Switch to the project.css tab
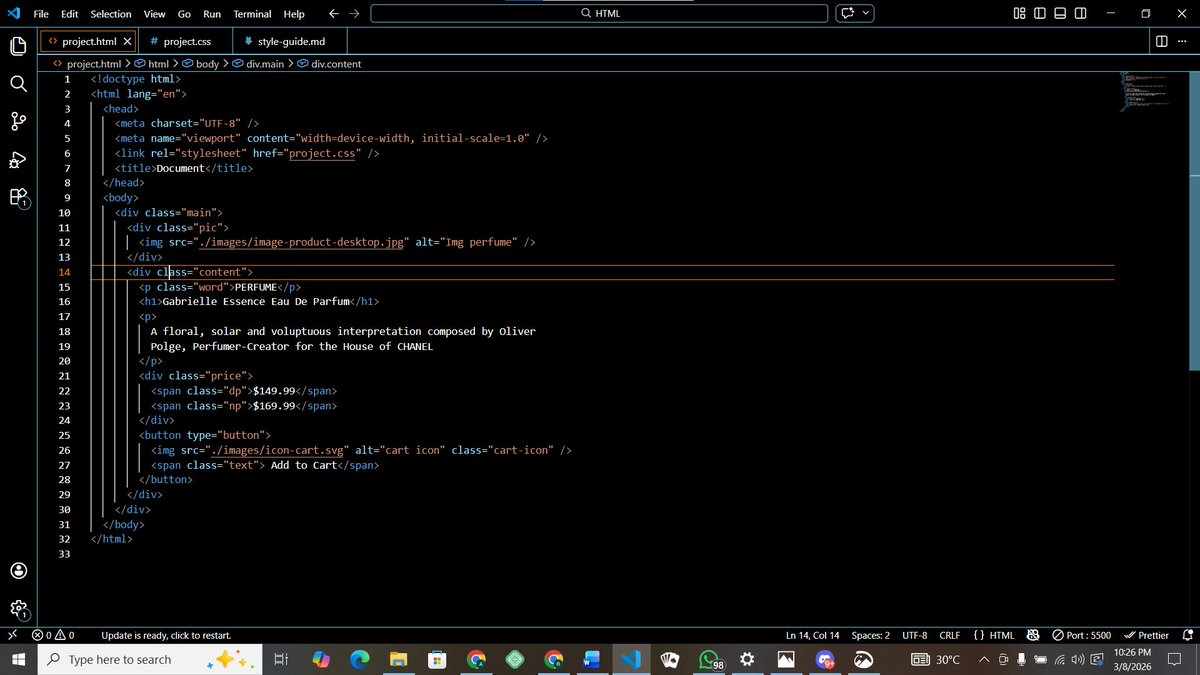This screenshot has height=675, width=1200. pyautogui.click(x=187, y=41)
